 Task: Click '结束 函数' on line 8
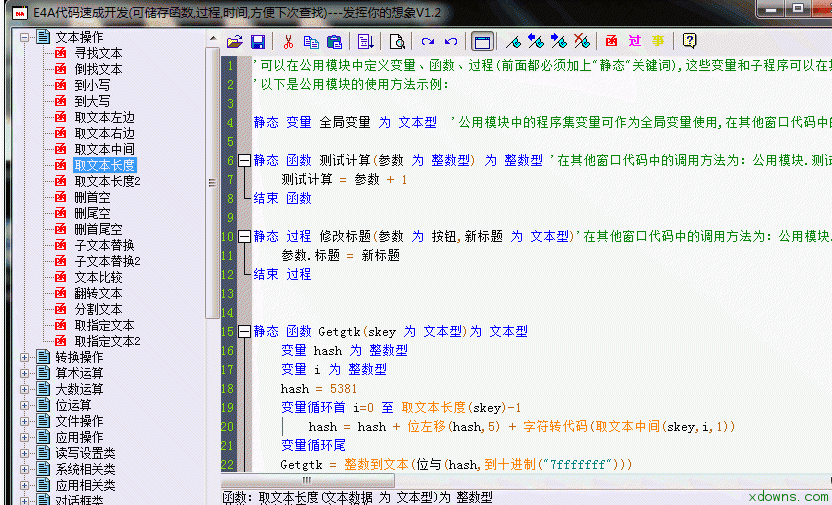(282, 198)
